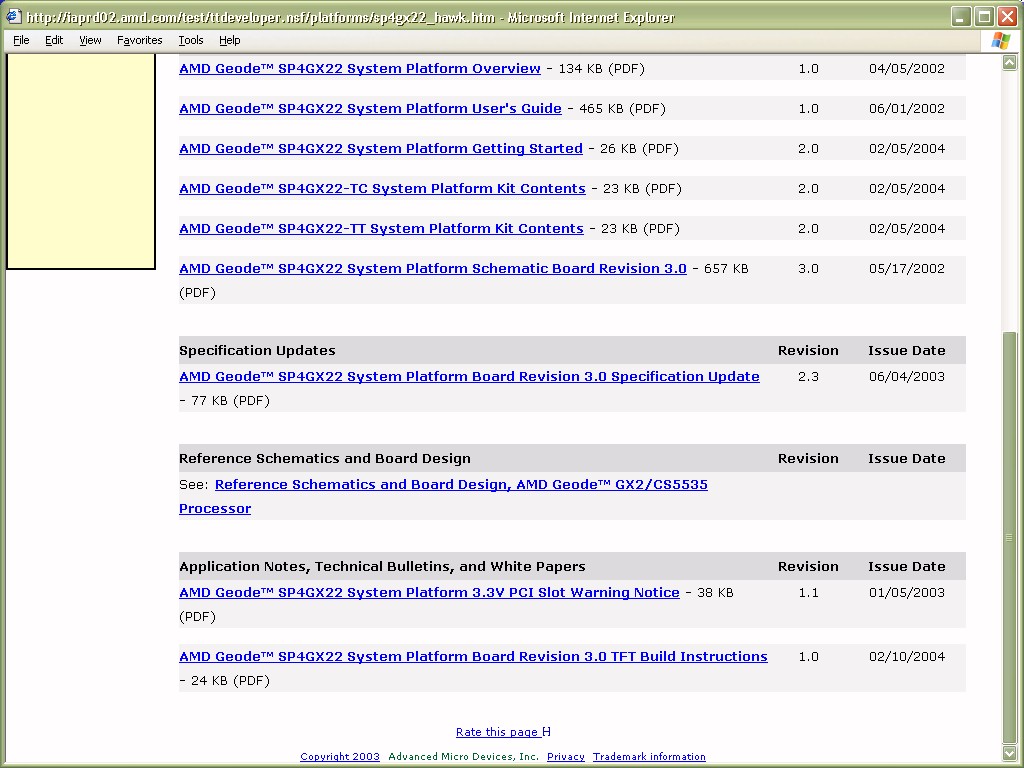Open the System Platform User's Guide link

pyautogui.click(x=370, y=109)
